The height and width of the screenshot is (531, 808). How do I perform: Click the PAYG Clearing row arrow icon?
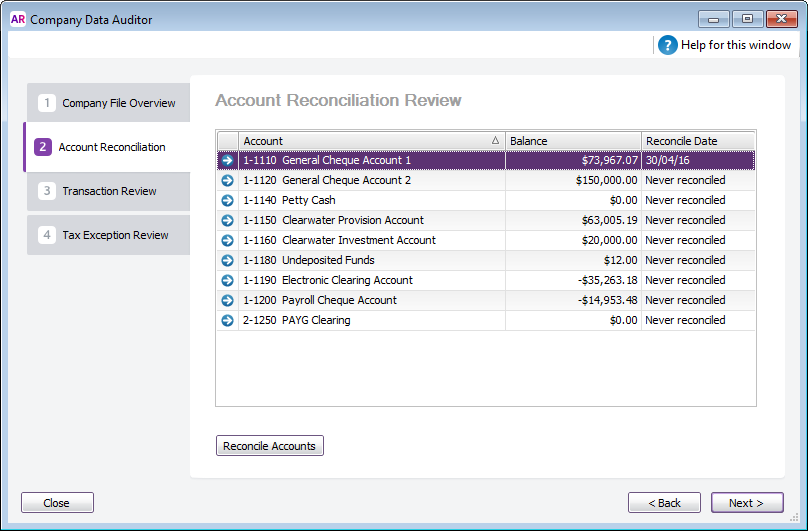227,320
